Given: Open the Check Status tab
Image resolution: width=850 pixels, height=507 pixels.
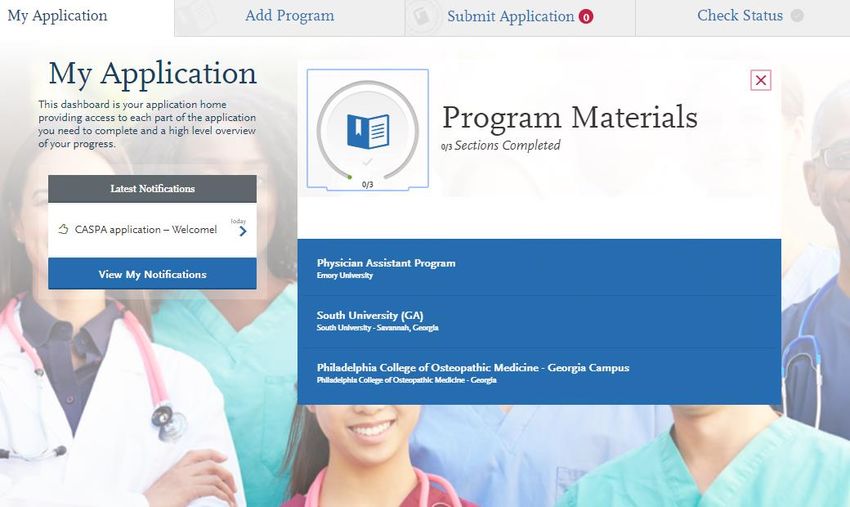Looking at the screenshot, I should click(x=743, y=16).
